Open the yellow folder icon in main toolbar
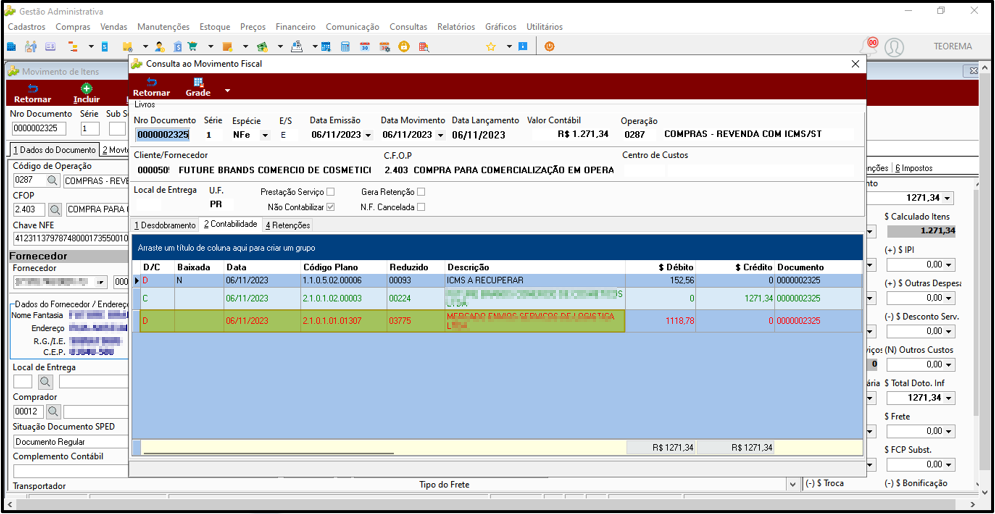The width and height of the screenshot is (995, 514). tap(127, 46)
